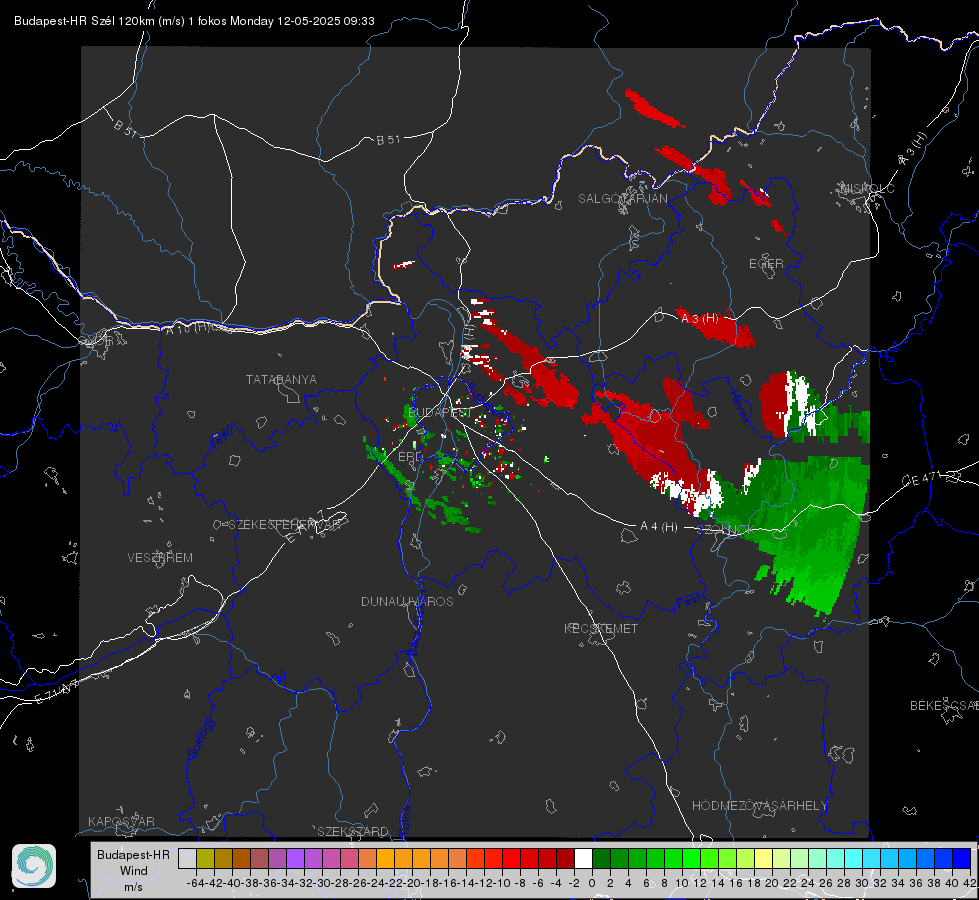Click the SALGÓTARJÁN city label
This screenshot has height=900, width=979.
coord(622,199)
